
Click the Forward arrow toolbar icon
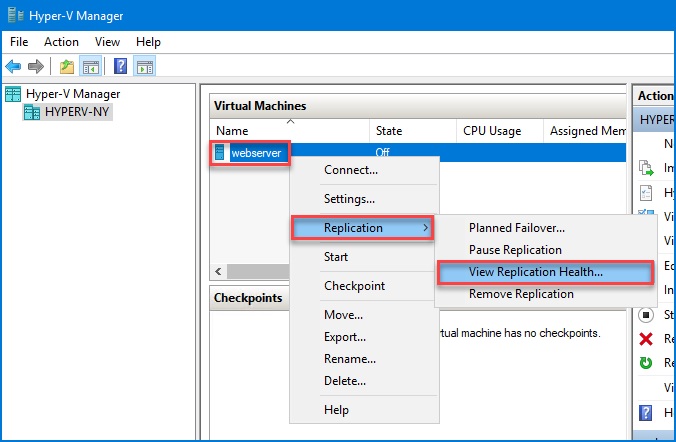(x=36, y=67)
